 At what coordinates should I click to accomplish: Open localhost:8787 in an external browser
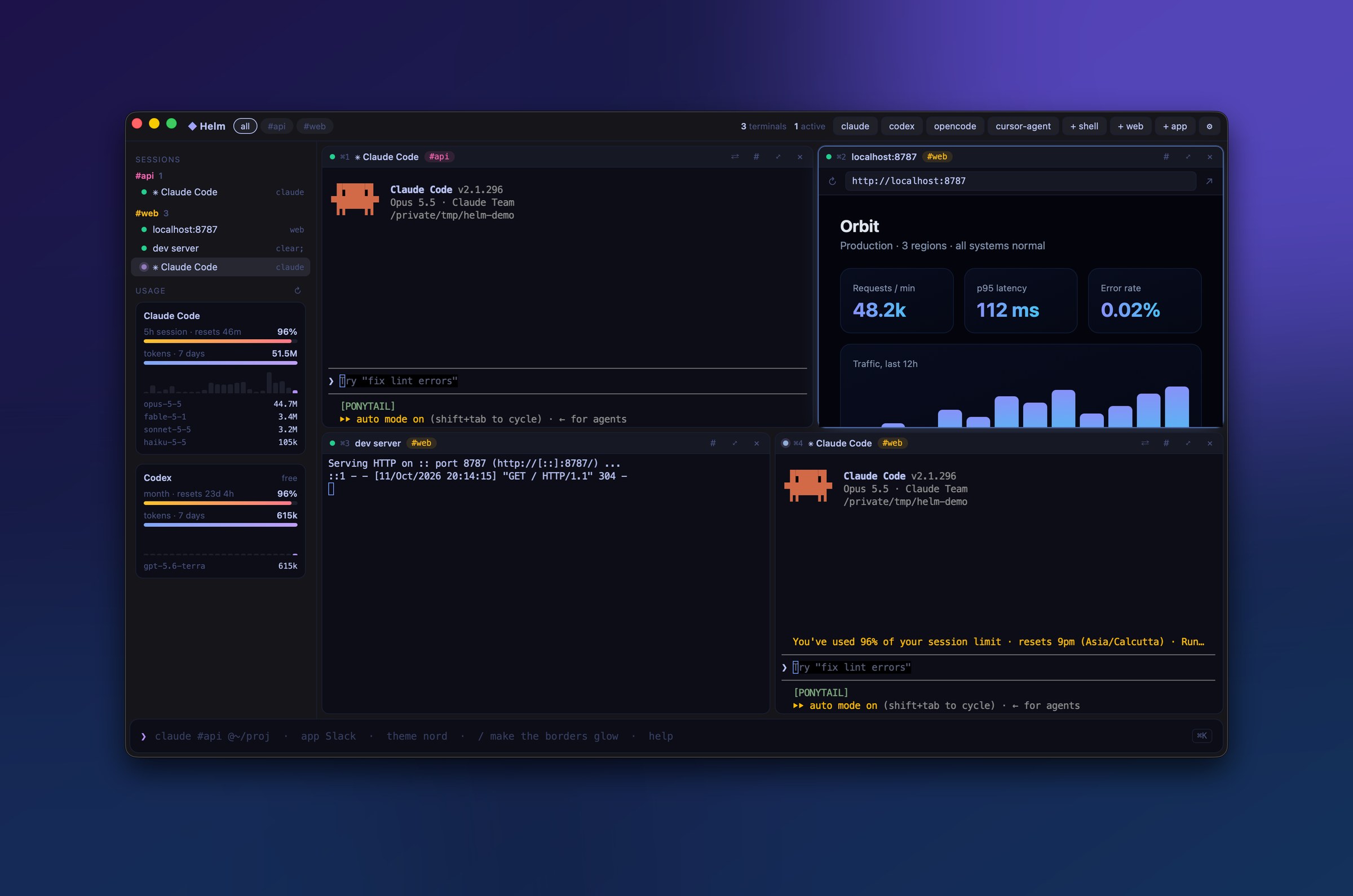click(x=1209, y=181)
